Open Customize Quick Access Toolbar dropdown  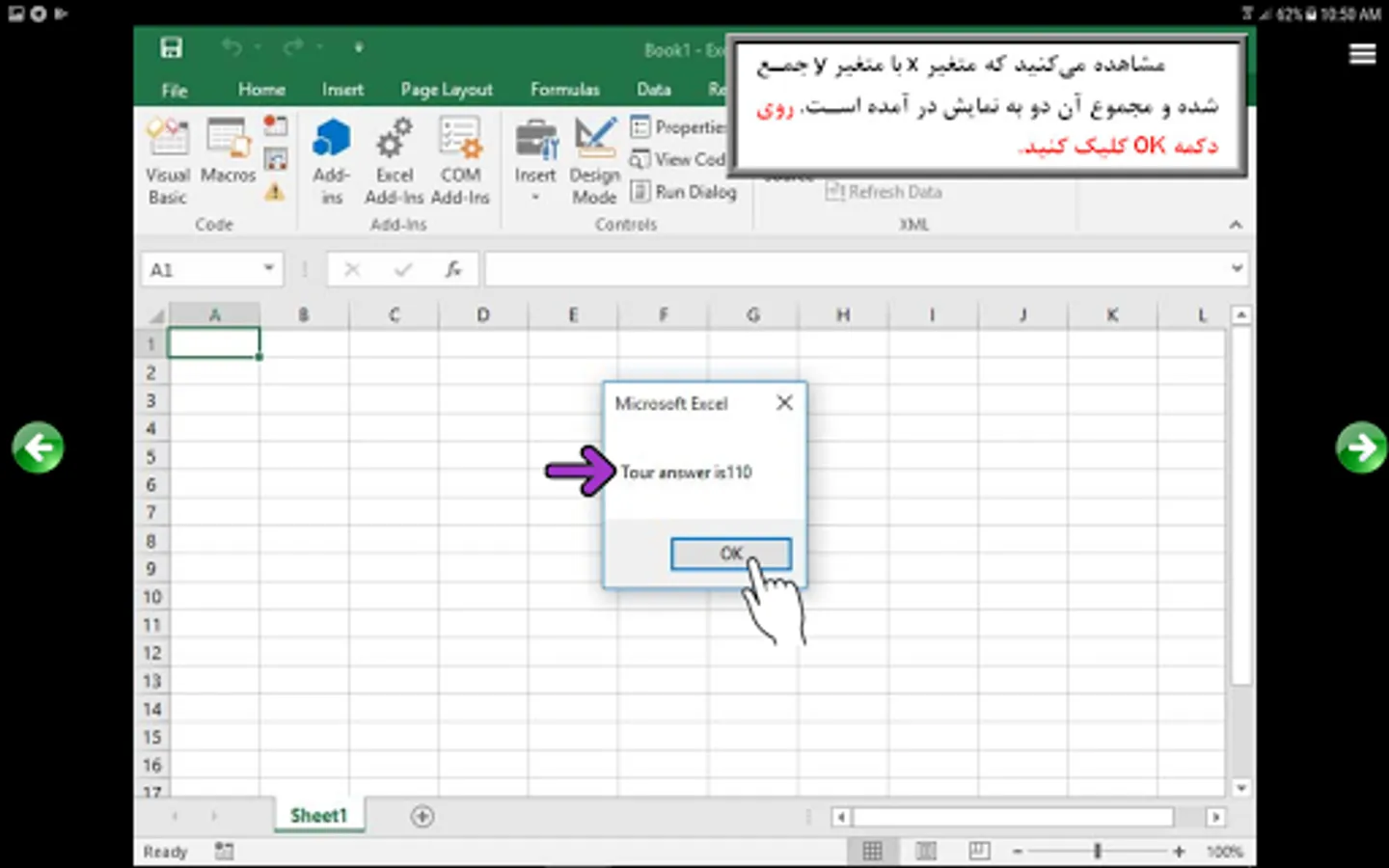(358, 46)
